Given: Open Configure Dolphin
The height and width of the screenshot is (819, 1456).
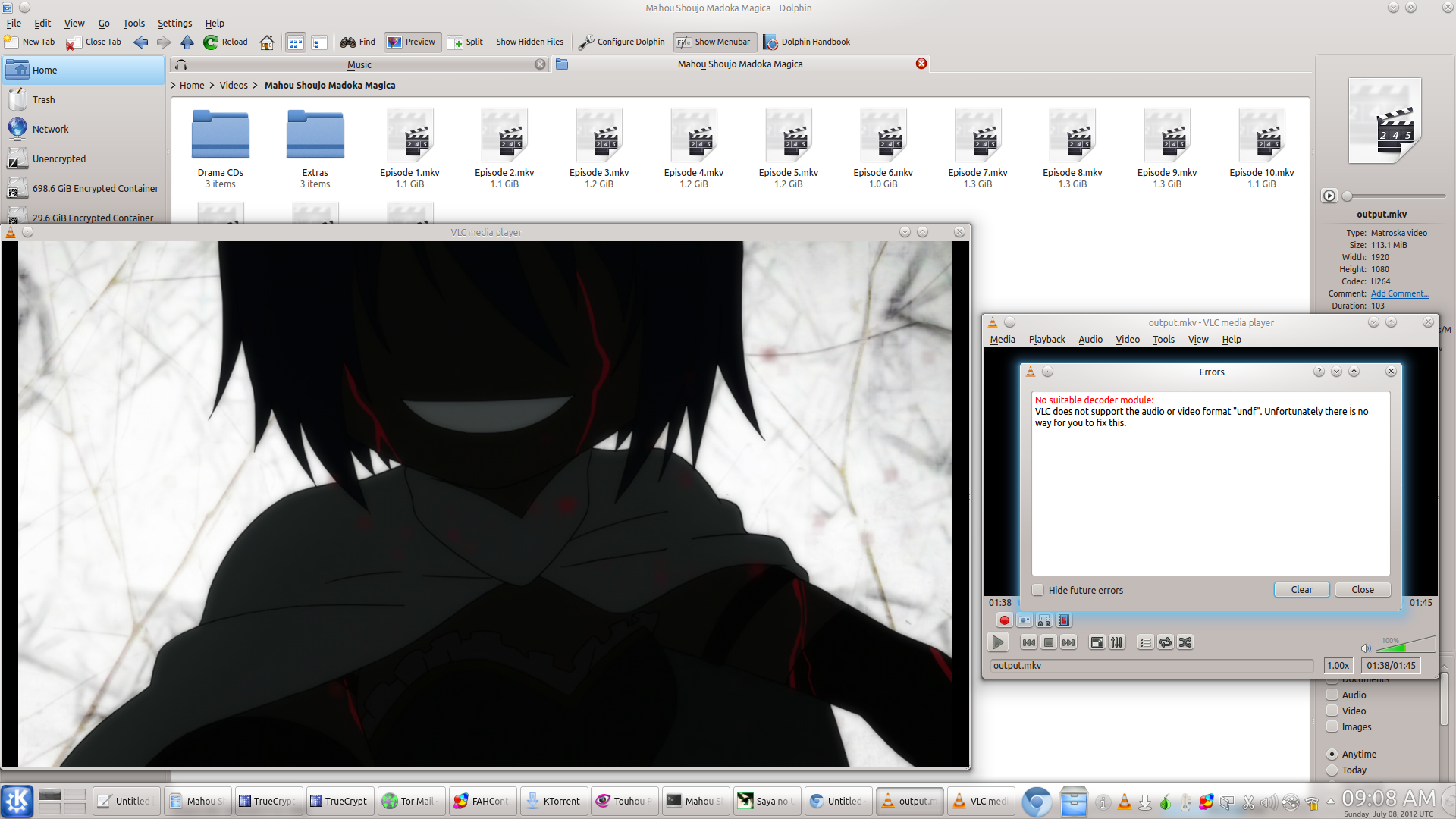Looking at the screenshot, I should [621, 42].
